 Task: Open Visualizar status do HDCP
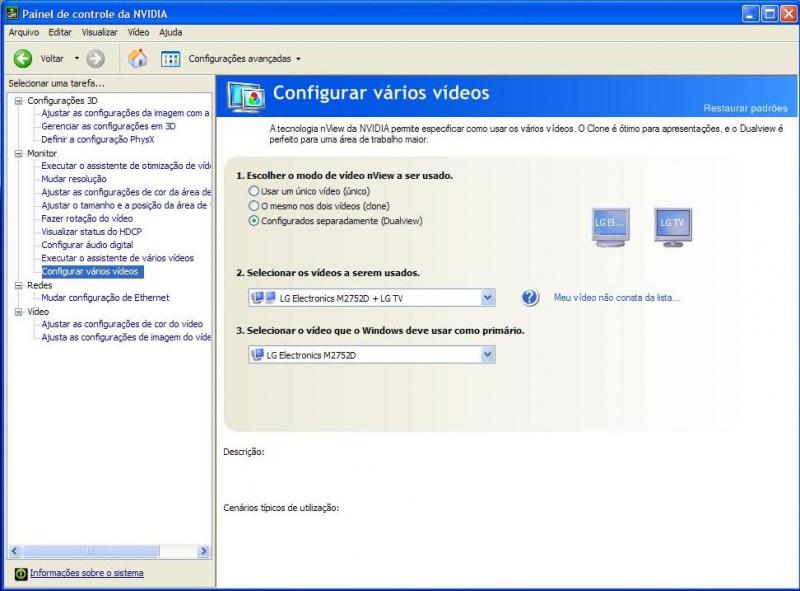click(92, 232)
